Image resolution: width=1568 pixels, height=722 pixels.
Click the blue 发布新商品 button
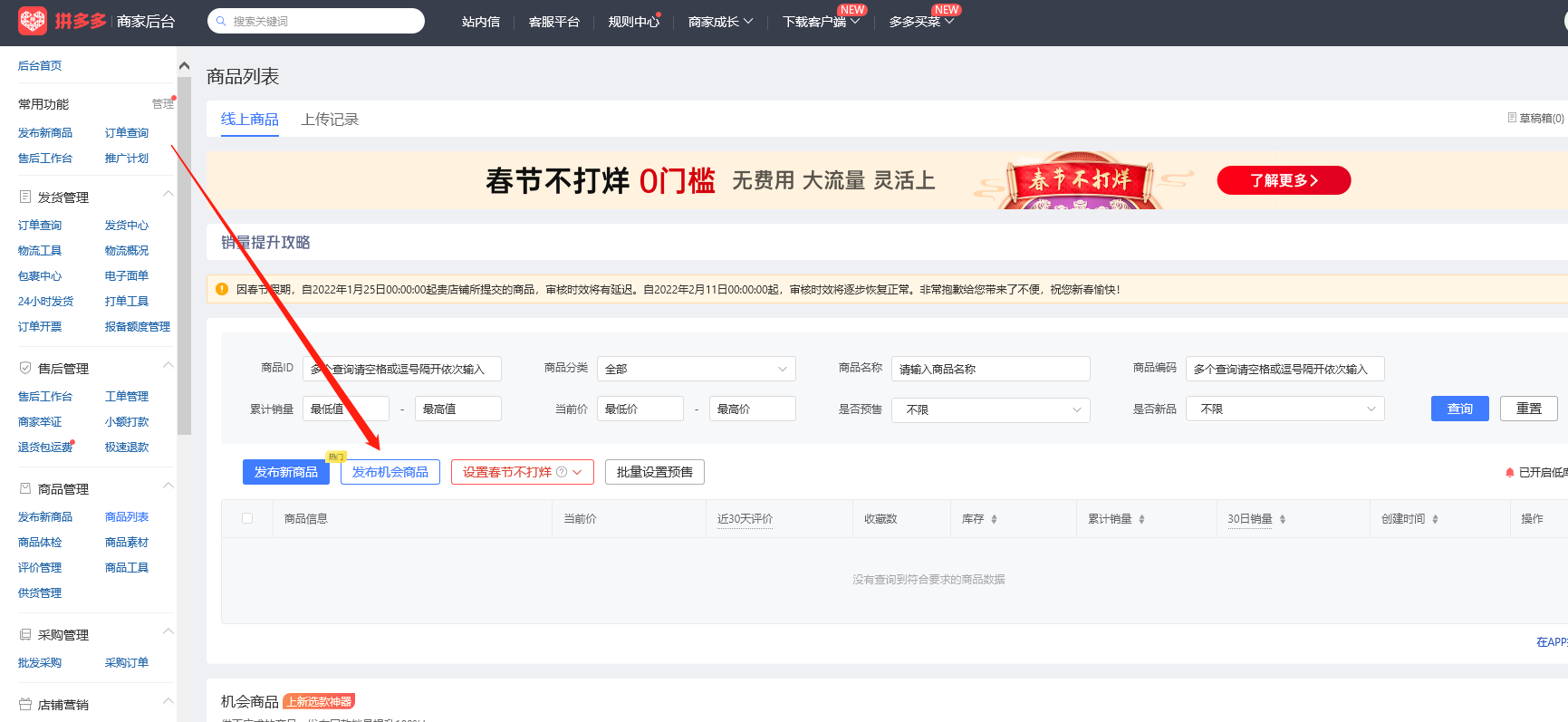(x=285, y=472)
